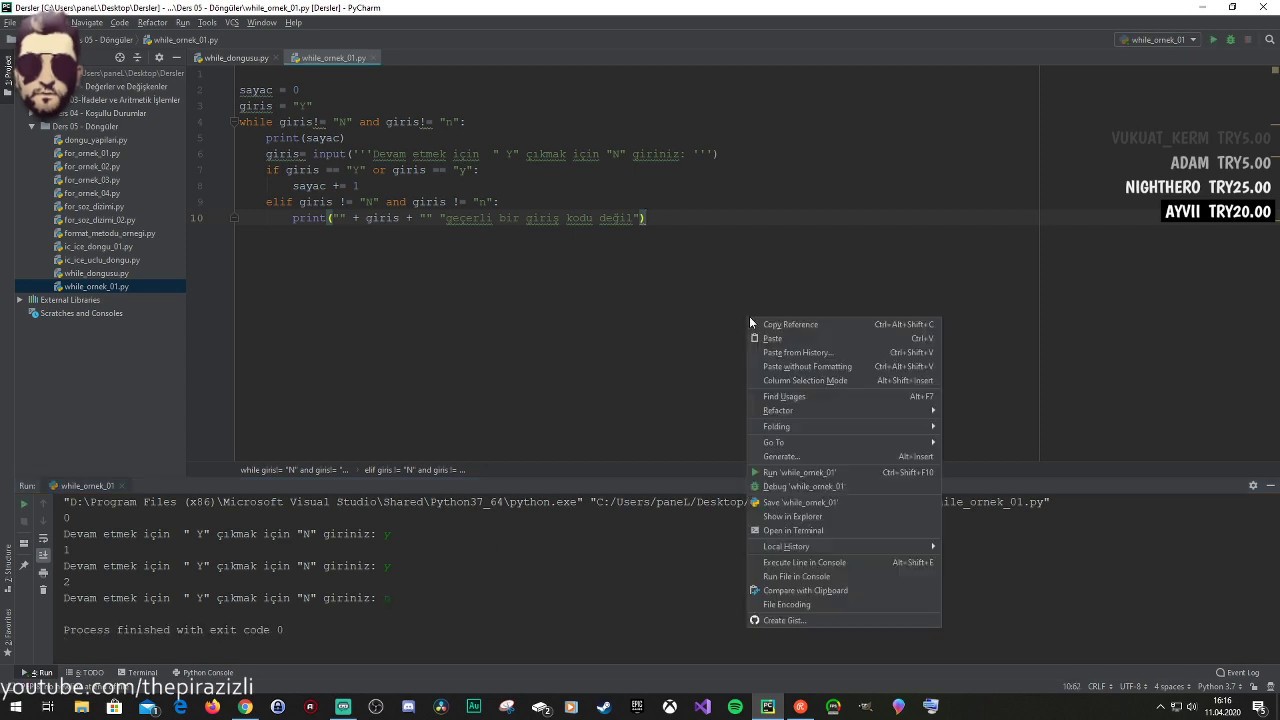Open Structure side tool window

7,567
